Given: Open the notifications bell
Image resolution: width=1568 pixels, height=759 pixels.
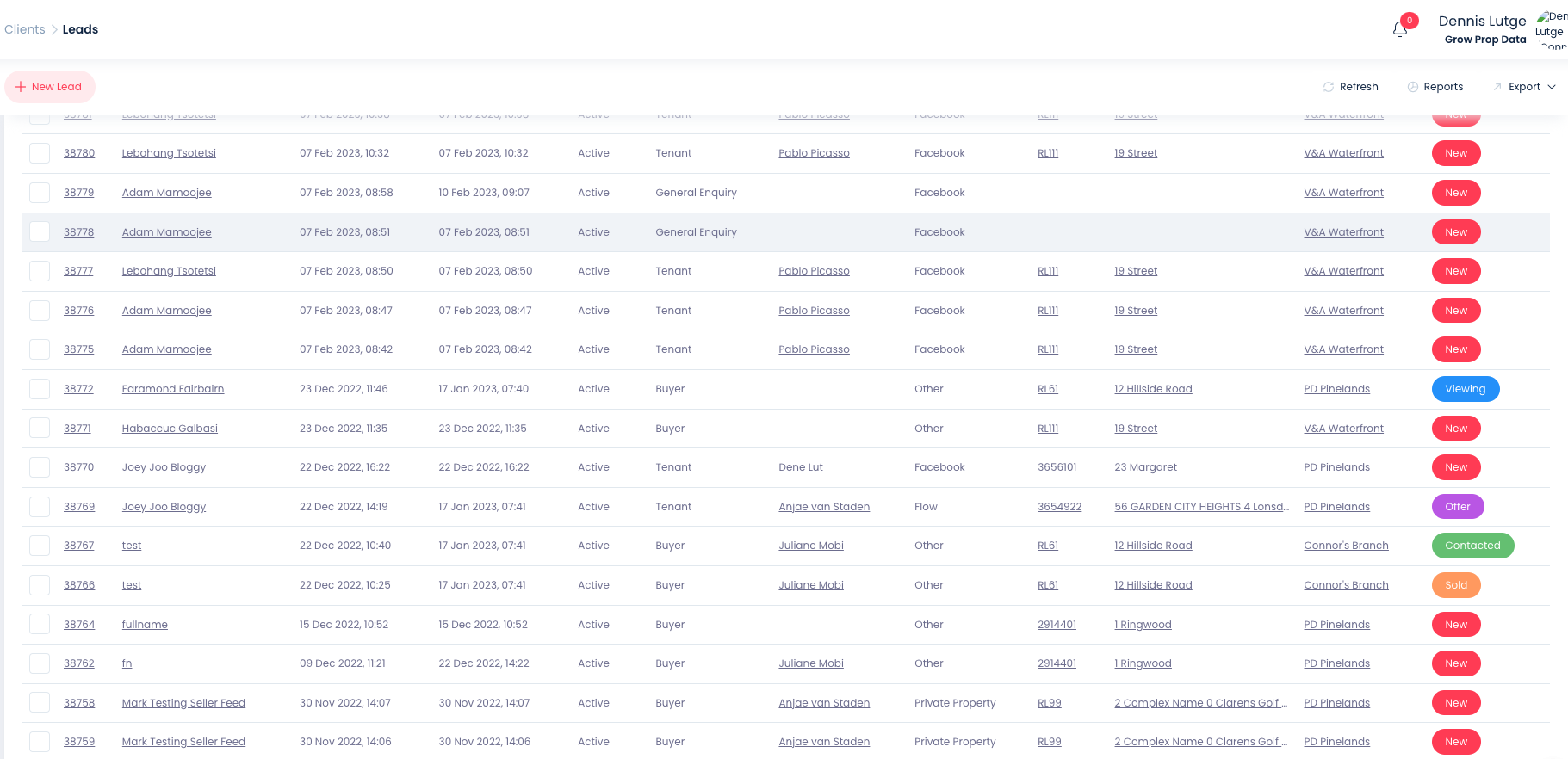Looking at the screenshot, I should [1399, 30].
